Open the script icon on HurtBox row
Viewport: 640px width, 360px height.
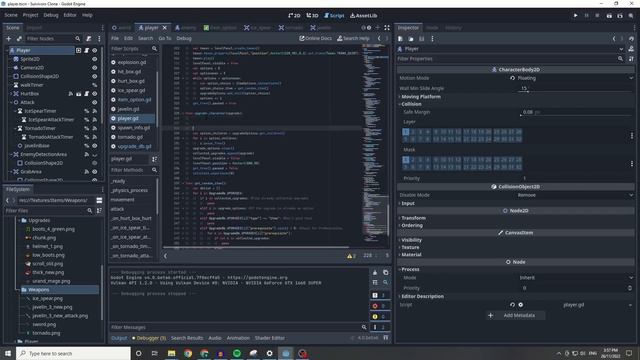pyautogui.click(x=87, y=93)
